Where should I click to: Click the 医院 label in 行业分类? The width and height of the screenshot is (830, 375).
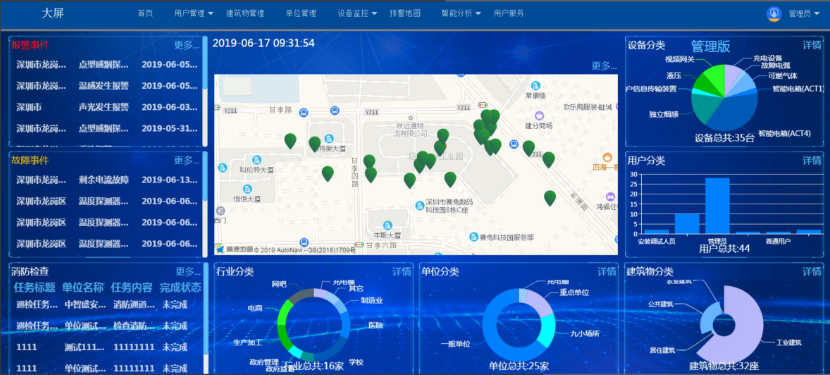pos(375,325)
